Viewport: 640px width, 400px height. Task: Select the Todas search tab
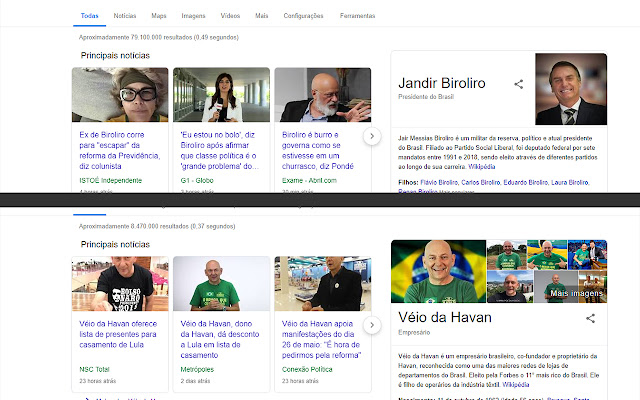point(89,16)
